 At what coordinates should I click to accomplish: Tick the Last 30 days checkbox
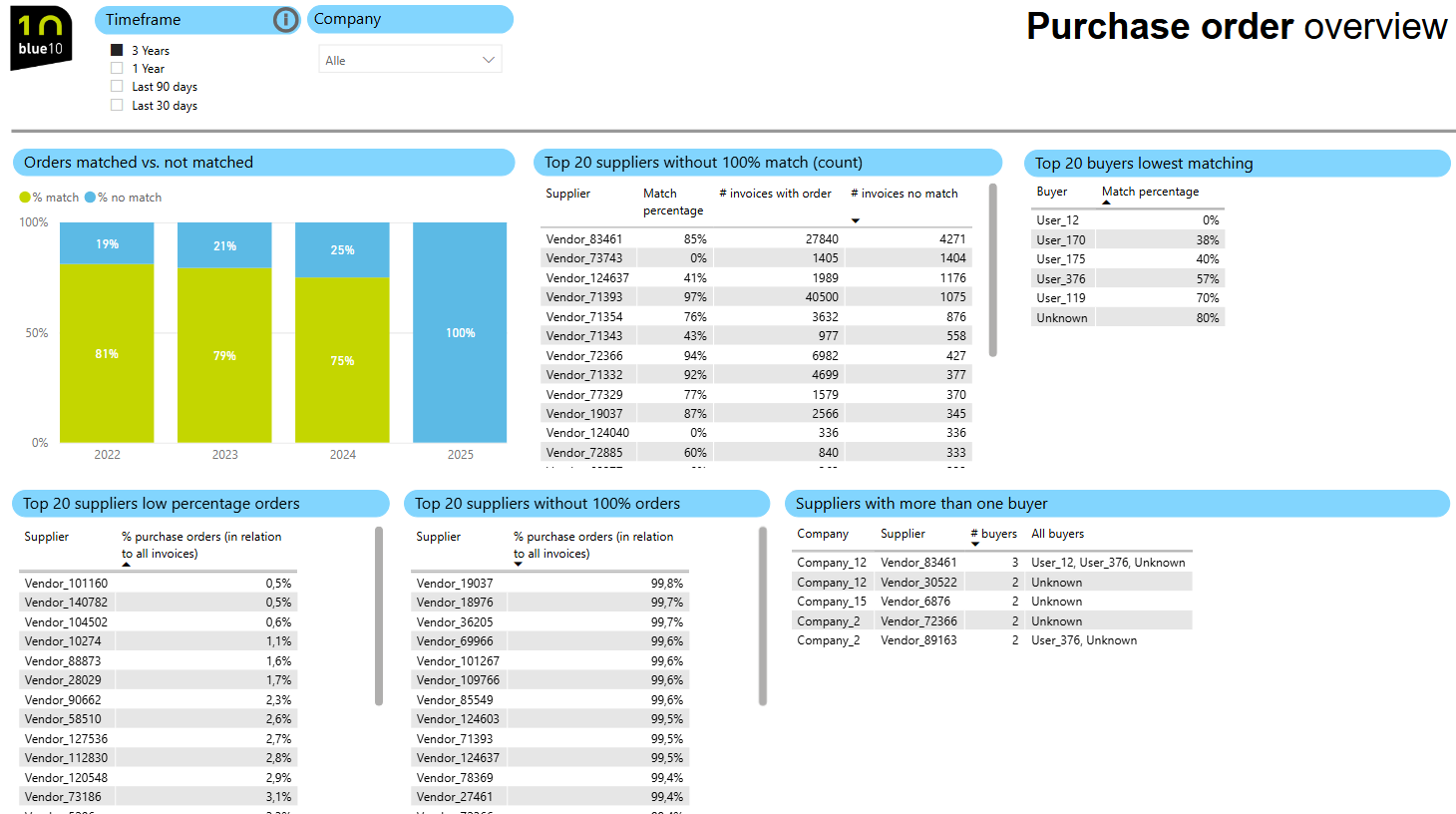[117, 105]
